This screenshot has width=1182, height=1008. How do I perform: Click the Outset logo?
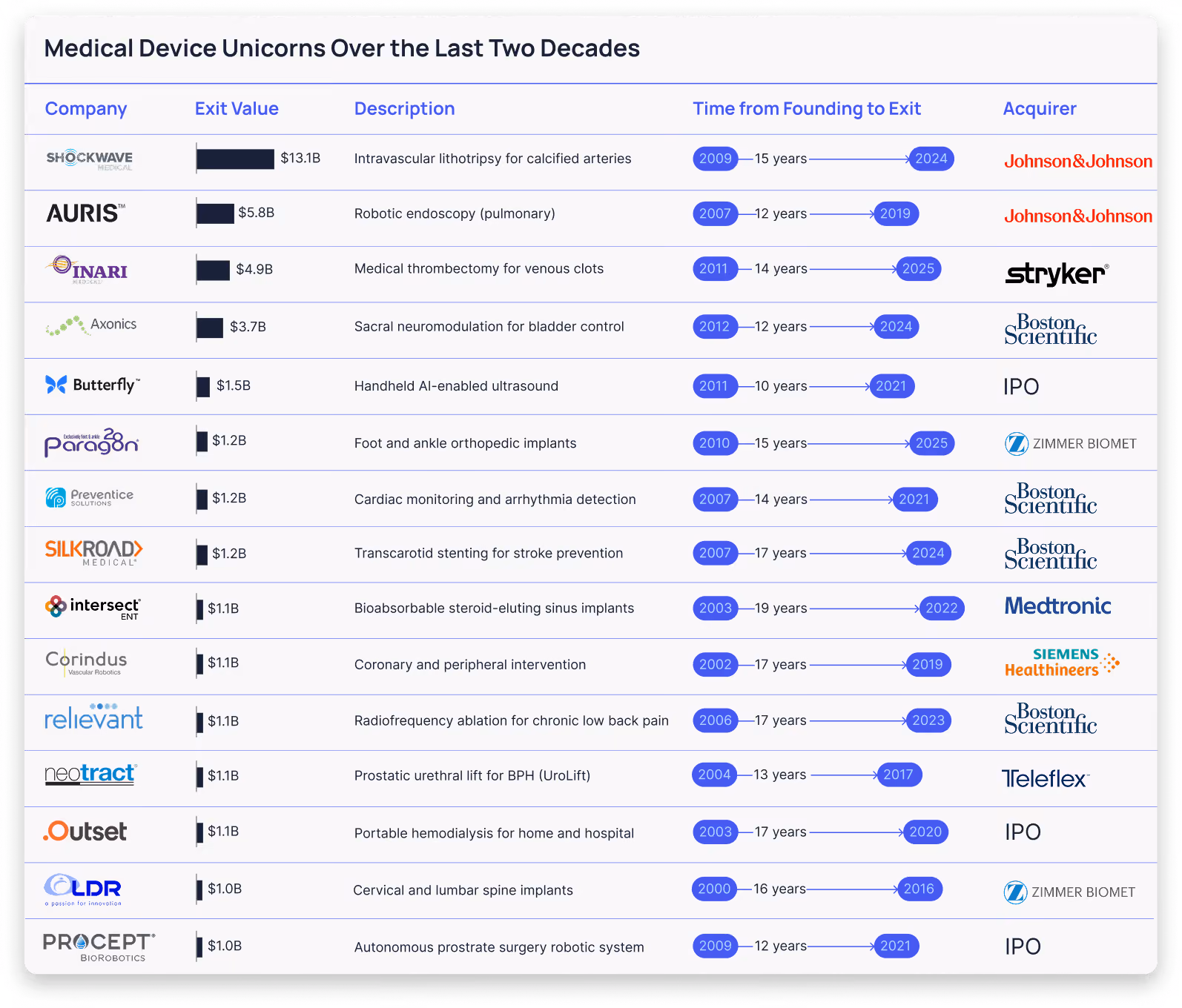[x=85, y=831]
